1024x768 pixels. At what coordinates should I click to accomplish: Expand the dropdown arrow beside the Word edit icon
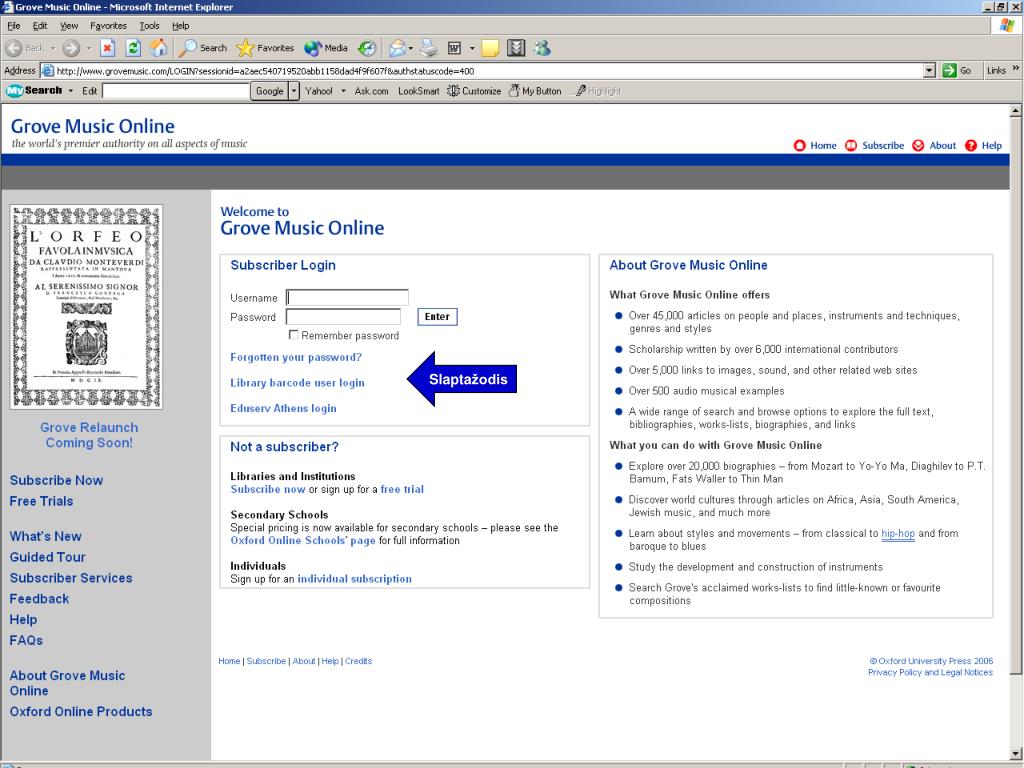(472, 48)
